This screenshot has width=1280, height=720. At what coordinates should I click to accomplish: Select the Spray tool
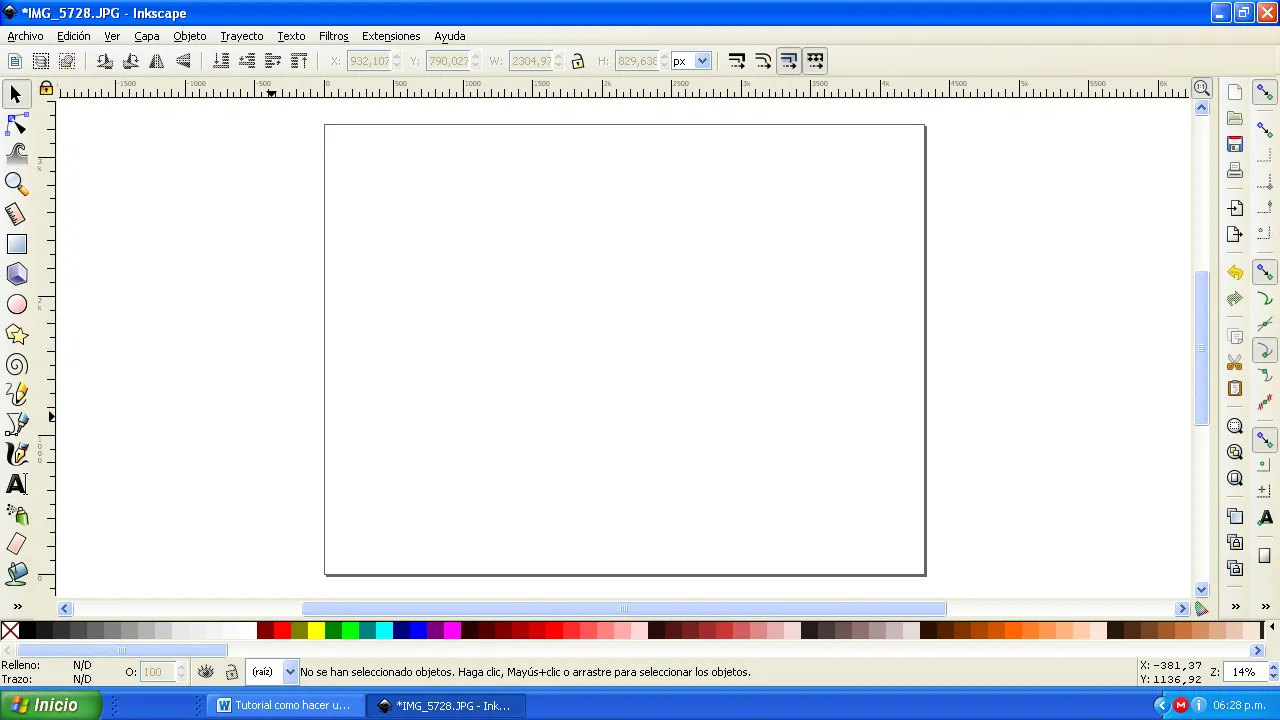tap(16, 514)
